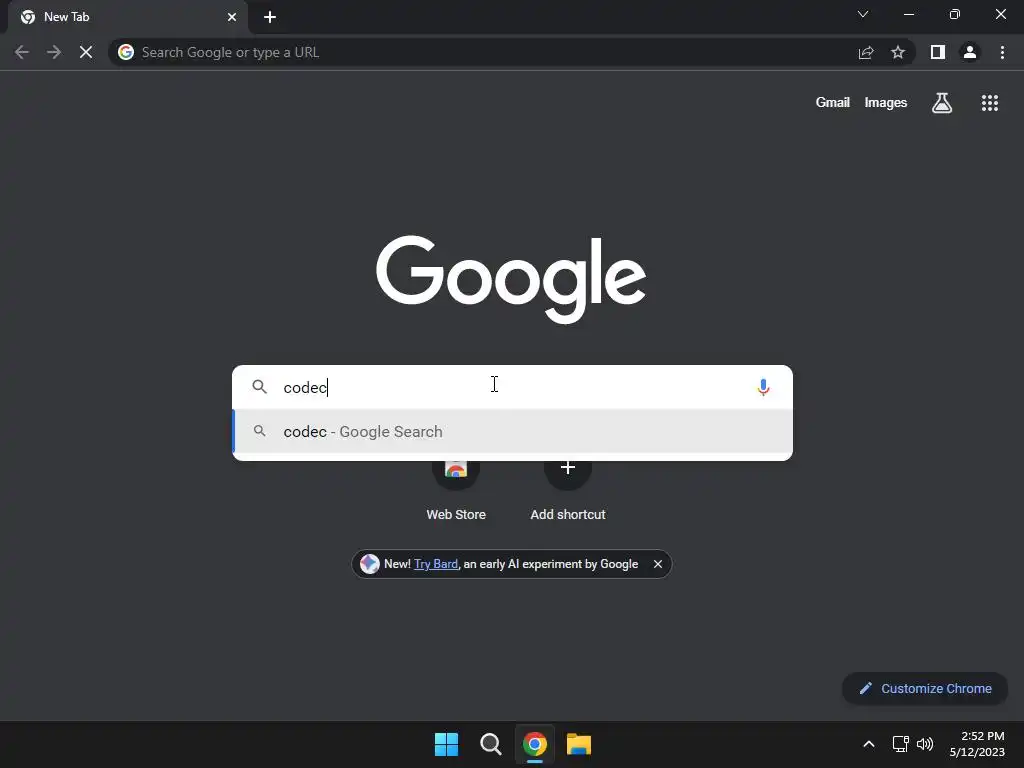Open Gmail link
Image resolution: width=1024 pixels, height=768 pixels.
pos(833,103)
